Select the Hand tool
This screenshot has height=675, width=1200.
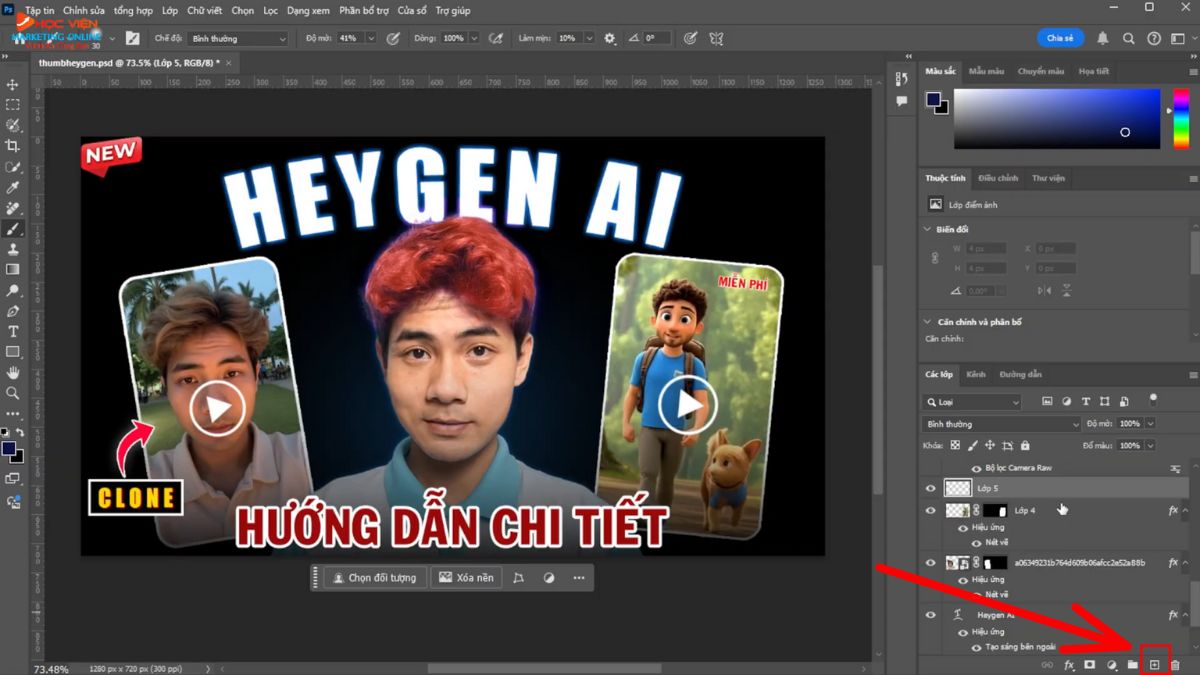click(13, 372)
